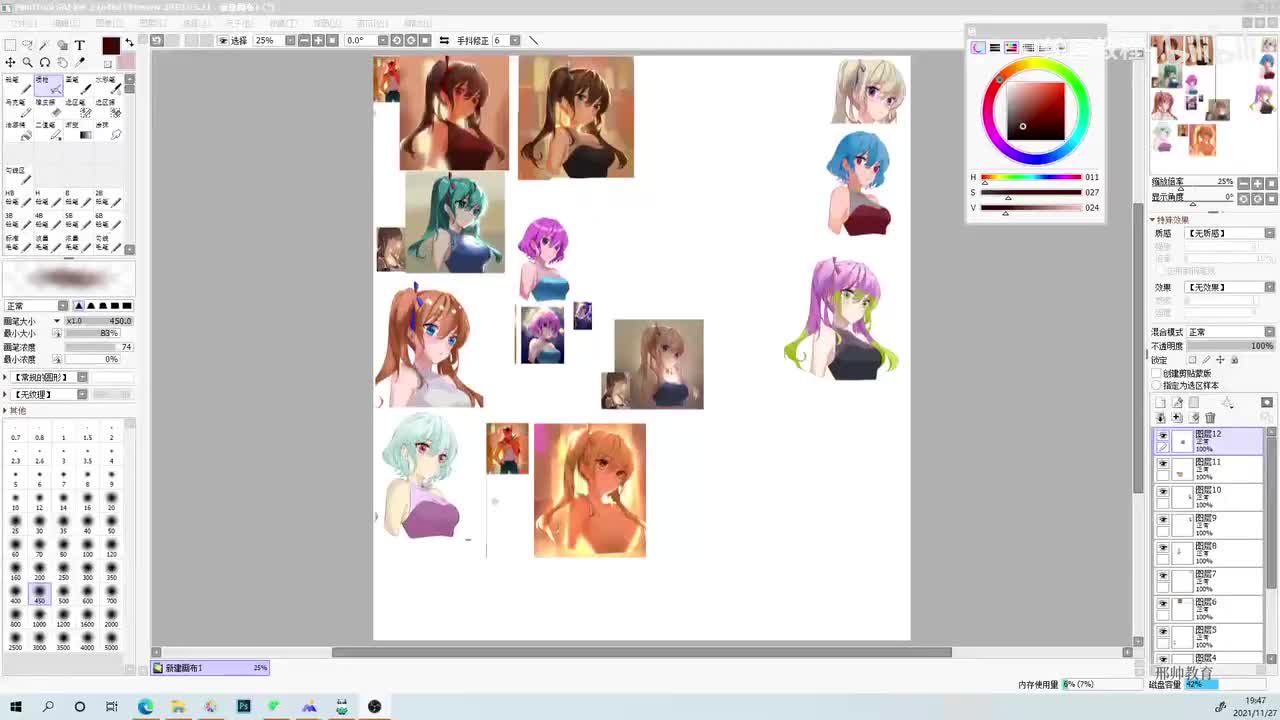Choose the 橡皮擦 eraser tool
This screenshot has height=720, width=1280.
pos(49,108)
